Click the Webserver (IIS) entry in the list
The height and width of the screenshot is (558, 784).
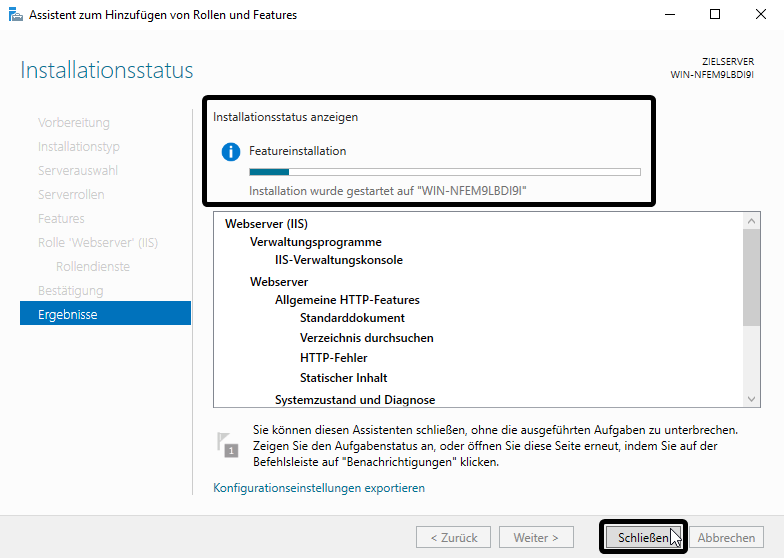[x=266, y=224]
